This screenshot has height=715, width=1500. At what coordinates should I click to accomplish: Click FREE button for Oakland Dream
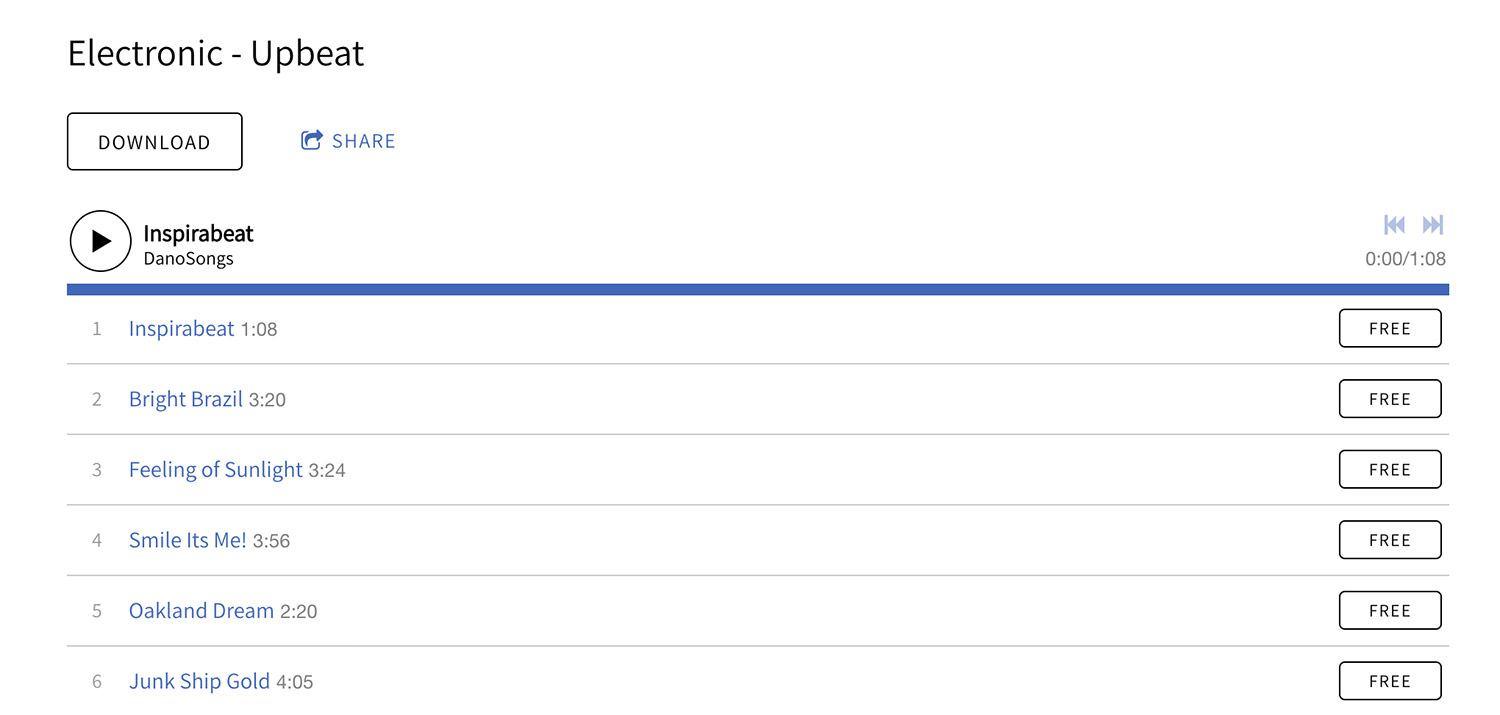(x=1390, y=610)
